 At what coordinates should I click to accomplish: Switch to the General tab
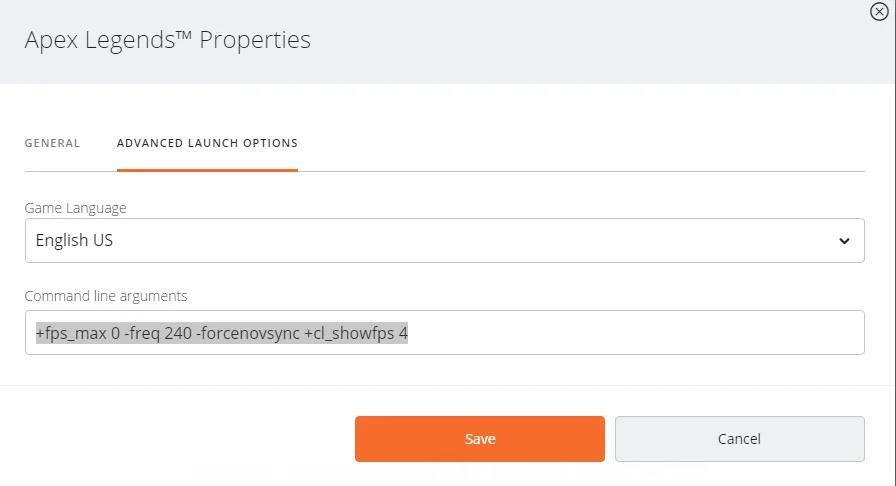(x=52, y=143)
